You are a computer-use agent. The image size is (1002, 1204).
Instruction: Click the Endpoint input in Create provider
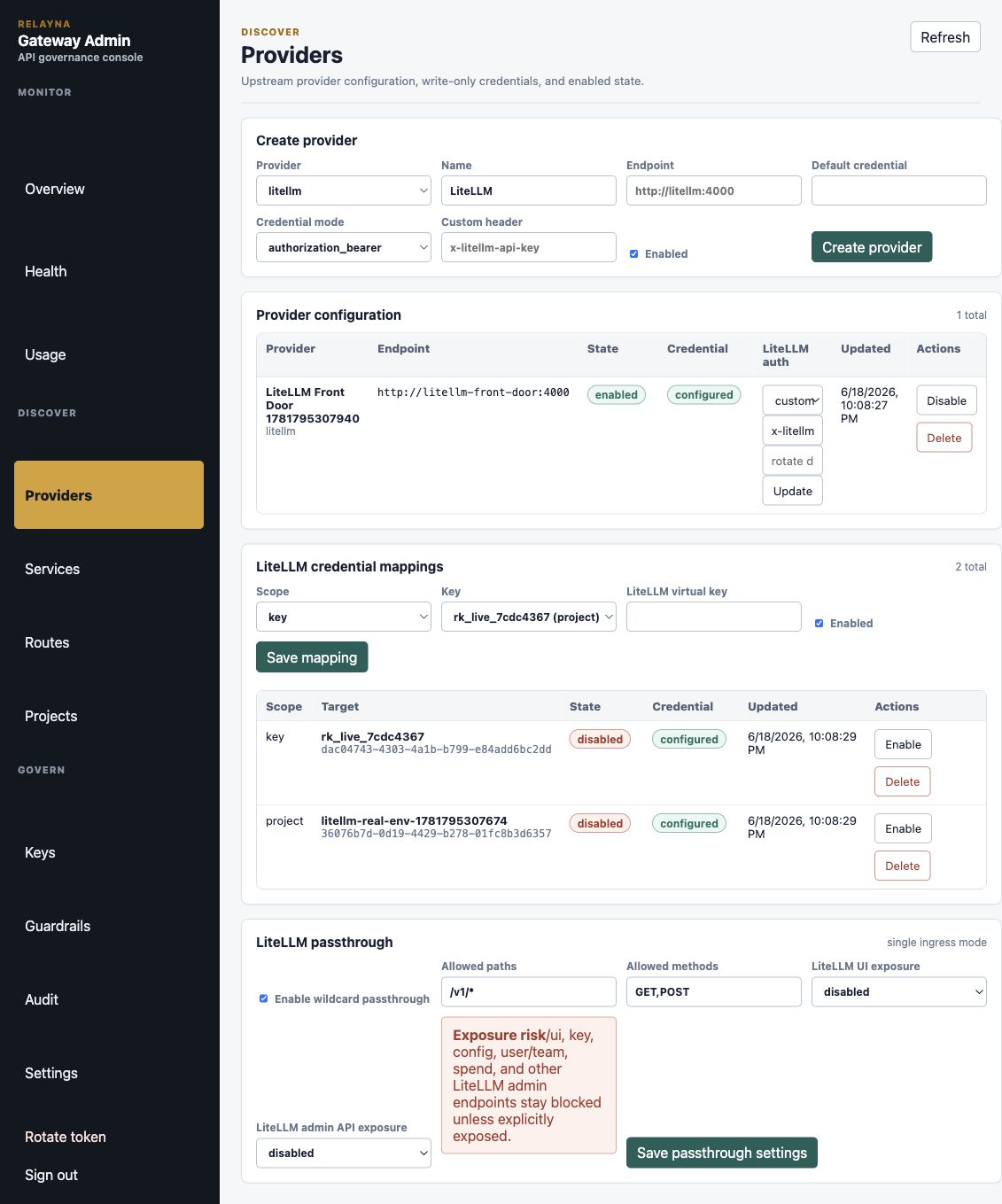(714, 190)
